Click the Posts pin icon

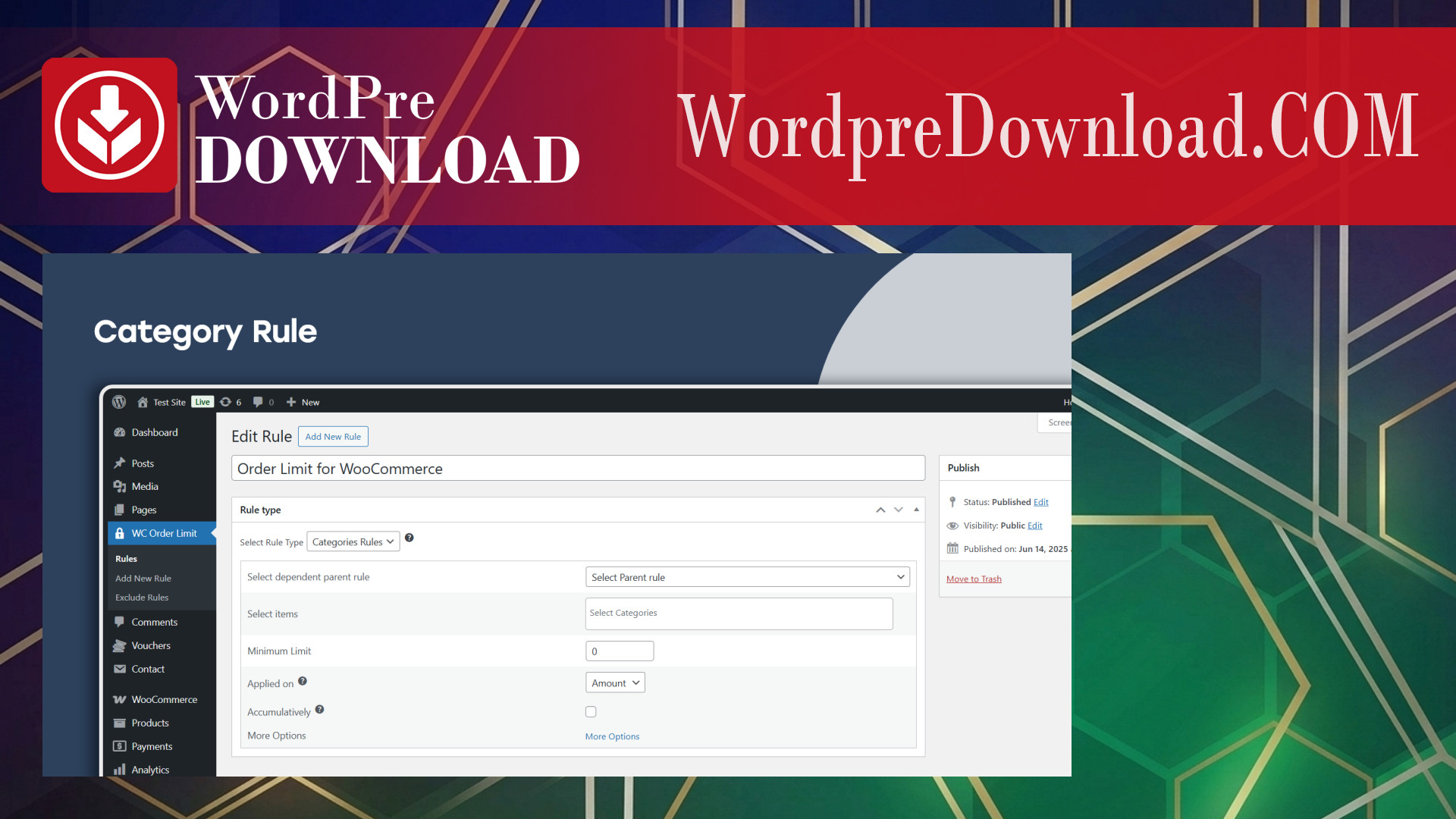point(120,463)
